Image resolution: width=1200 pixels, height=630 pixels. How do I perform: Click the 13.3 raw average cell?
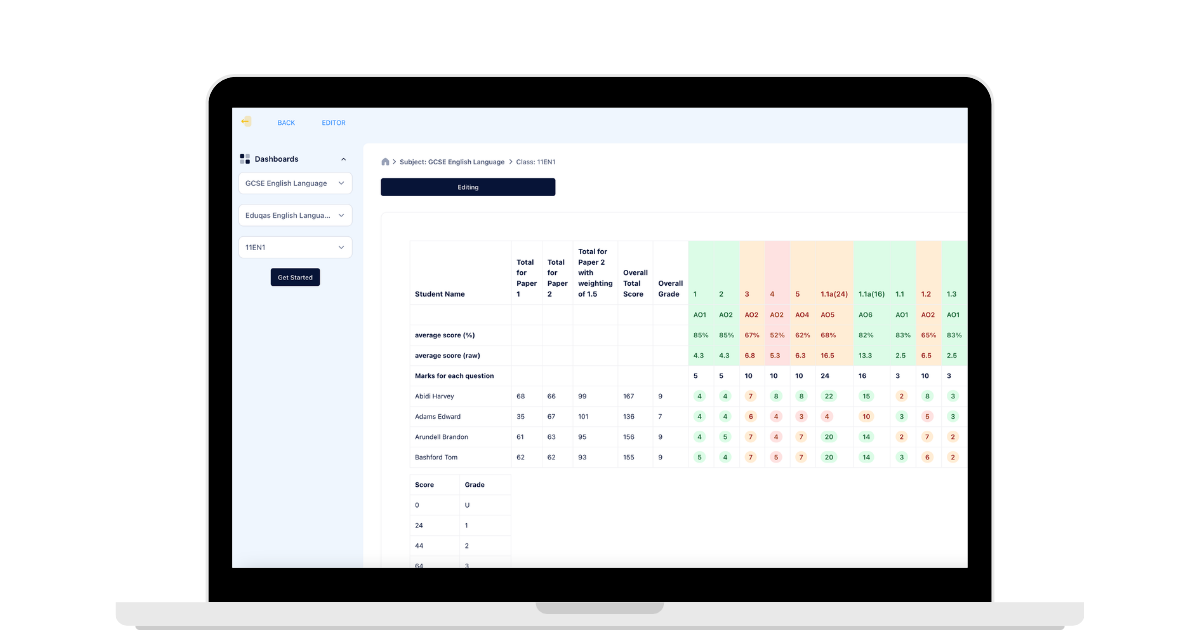coord(866,355)
